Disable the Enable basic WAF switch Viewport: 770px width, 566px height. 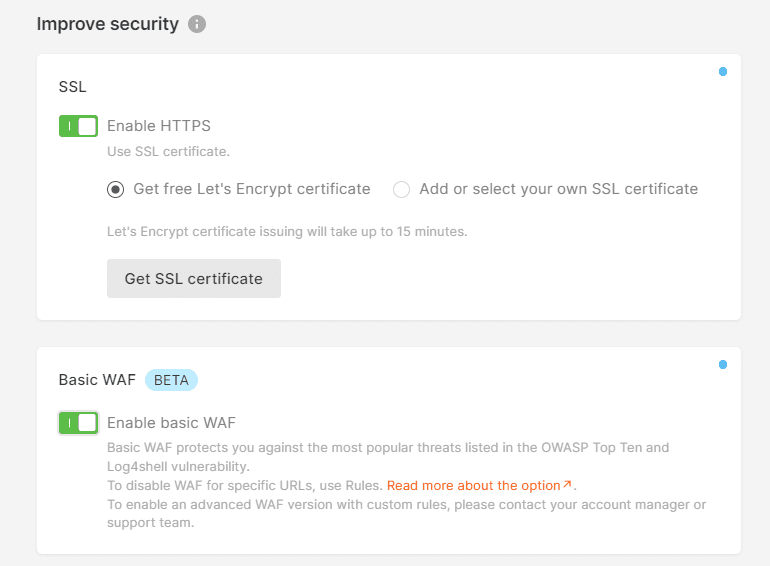tap(78, 422)
